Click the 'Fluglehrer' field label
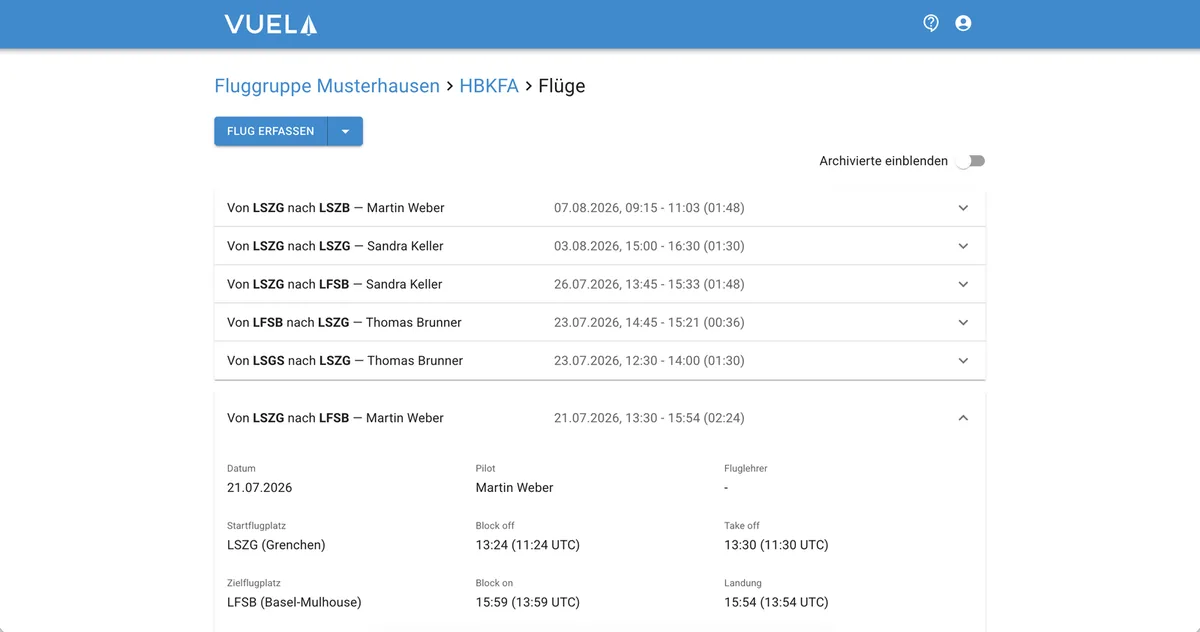 (x=746, y=468)
